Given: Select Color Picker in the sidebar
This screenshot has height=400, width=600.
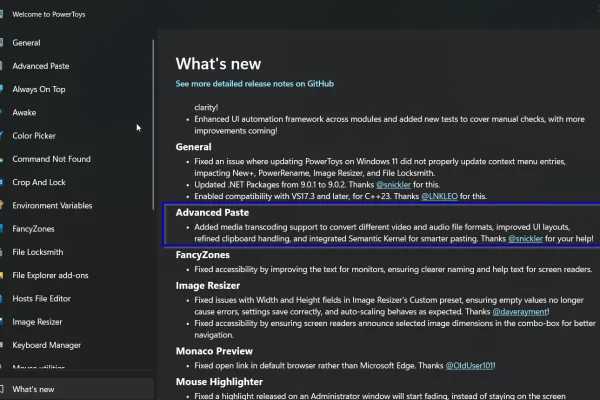Looking at the screenshot, I should coord(34,136).
